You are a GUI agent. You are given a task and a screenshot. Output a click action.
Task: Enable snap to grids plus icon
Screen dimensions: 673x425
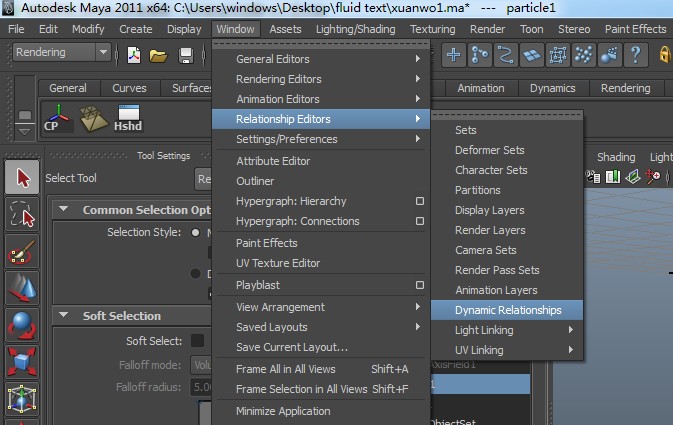453,55
